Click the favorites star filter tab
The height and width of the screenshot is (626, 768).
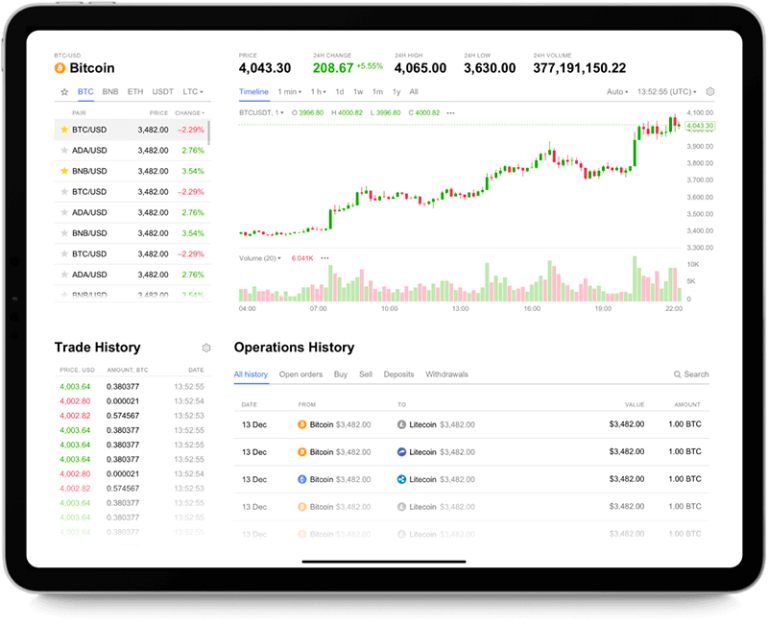(x=64, y=92)
